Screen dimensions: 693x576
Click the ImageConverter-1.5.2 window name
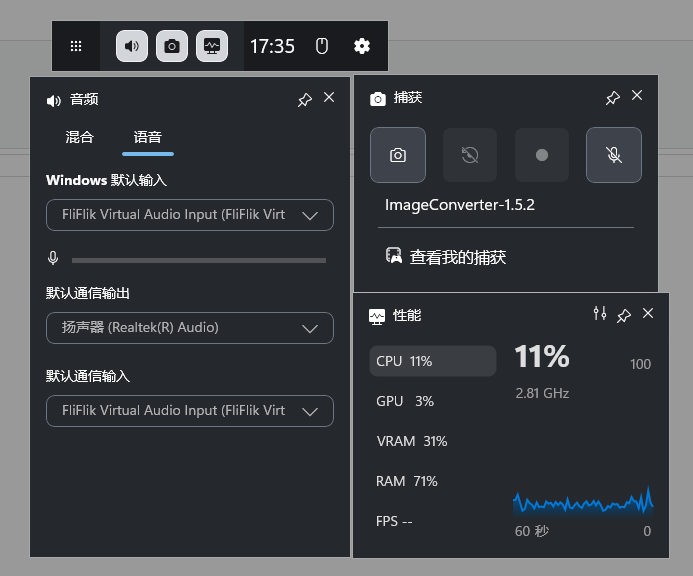[460, 205]
